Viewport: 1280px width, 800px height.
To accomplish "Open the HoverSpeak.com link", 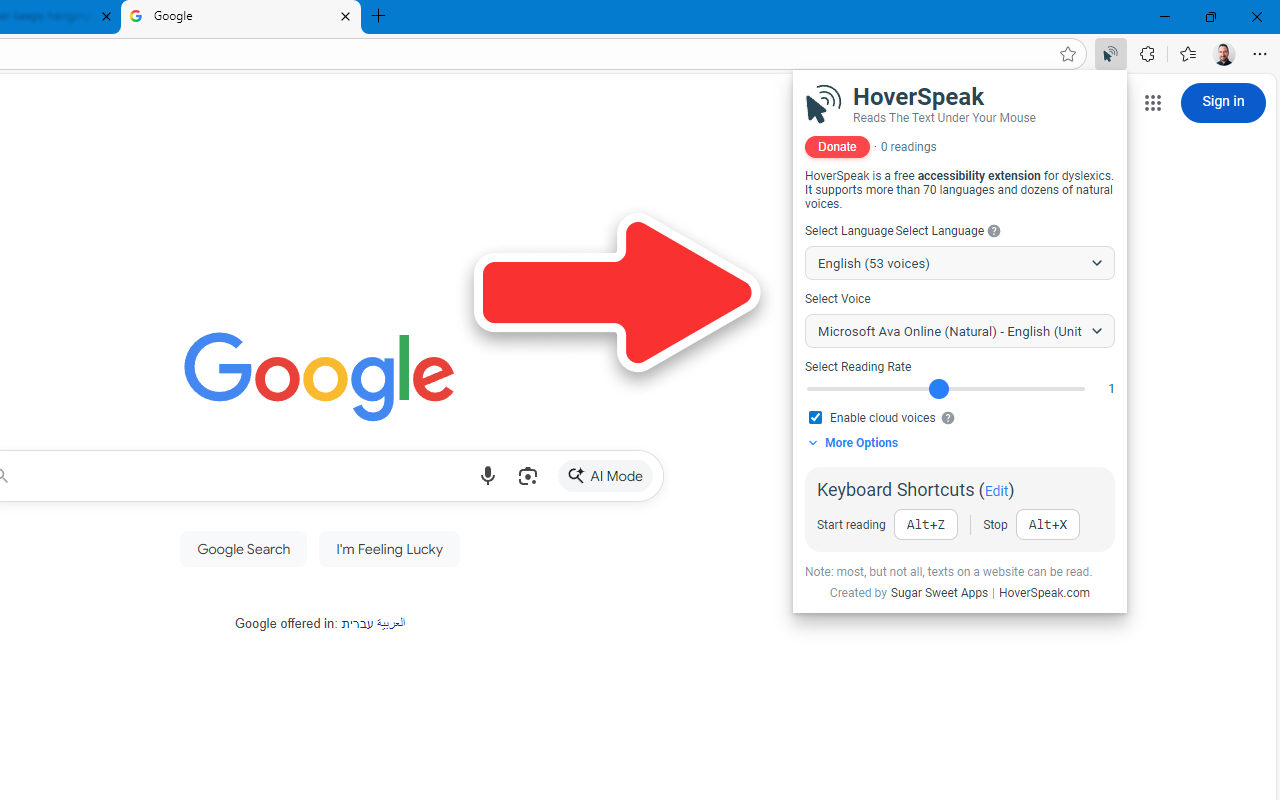I will pos(1044,593).
